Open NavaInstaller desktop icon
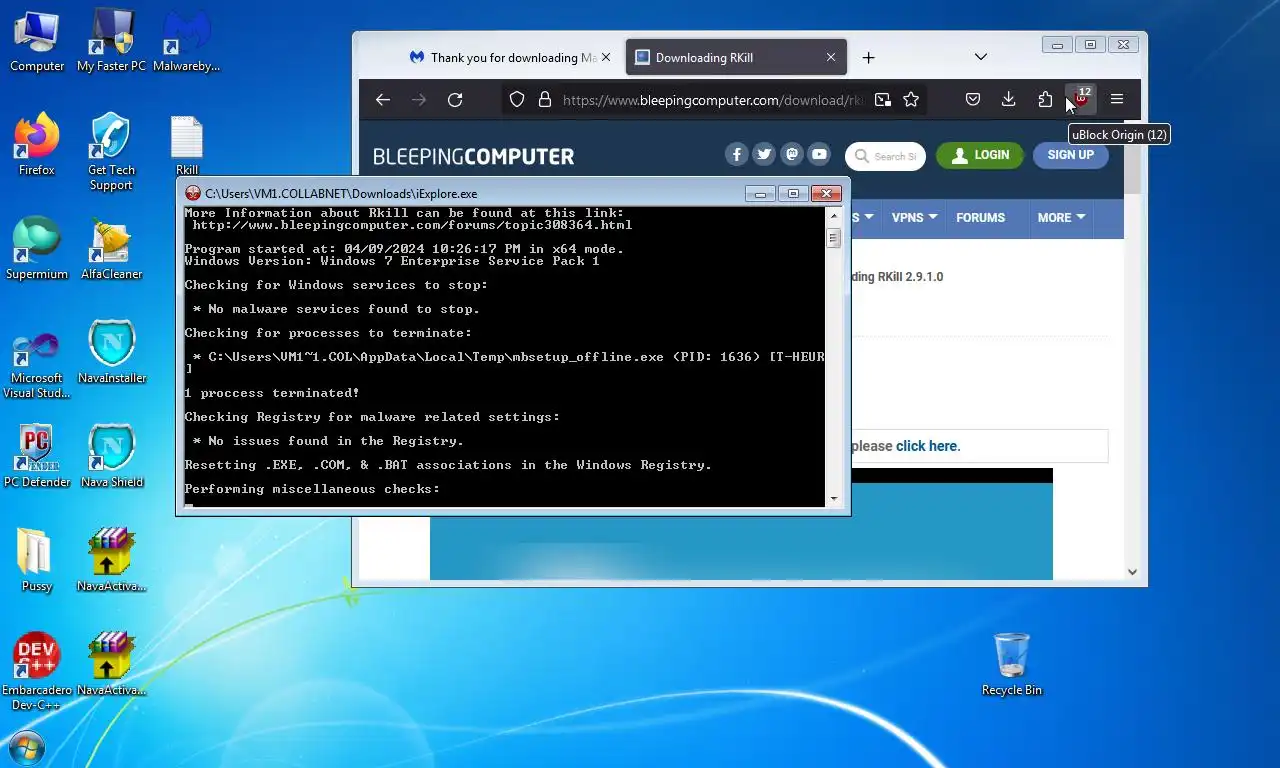This screenshot has height=768, width=1280. tap(111, 352)
